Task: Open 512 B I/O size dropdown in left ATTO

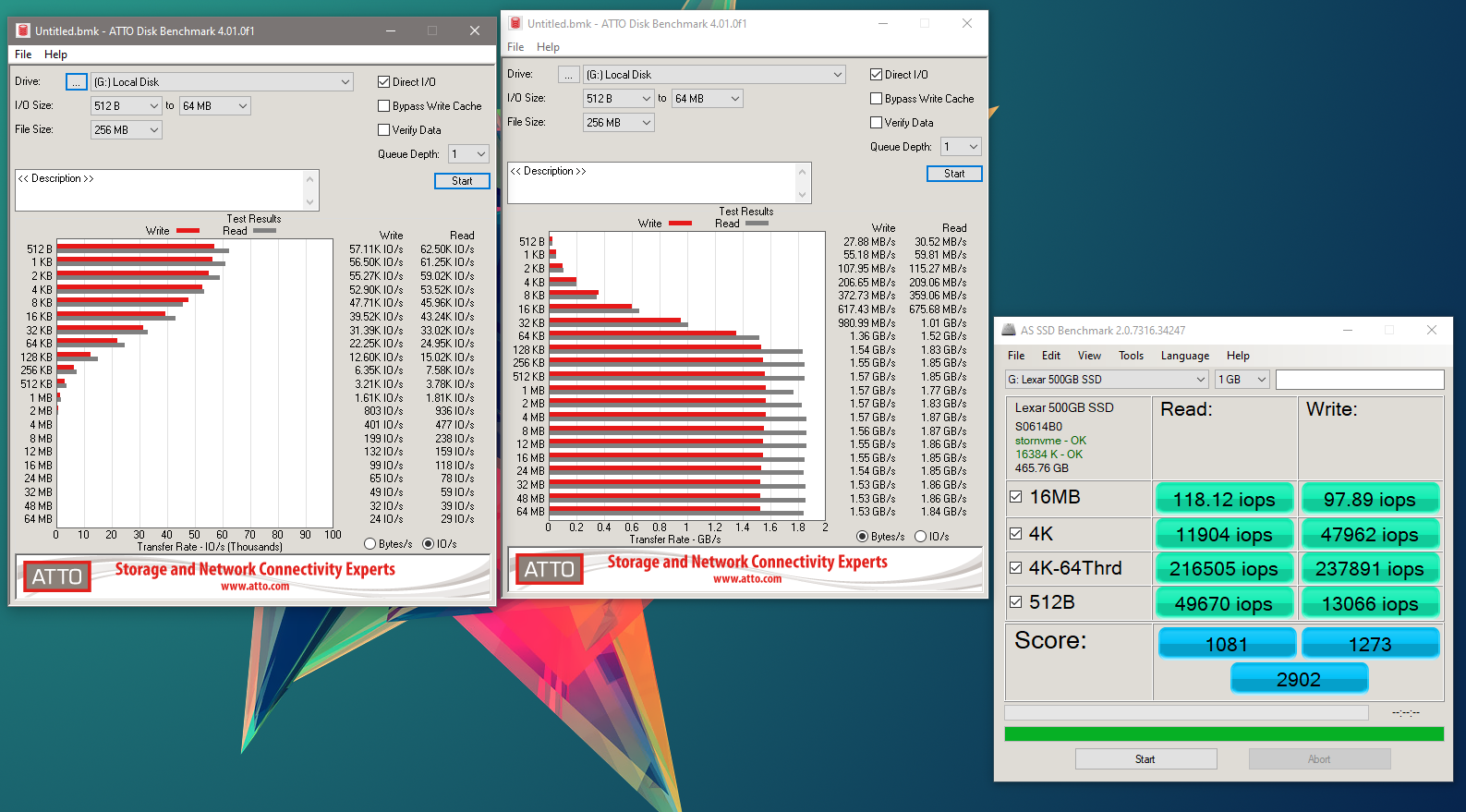Action: click(x=127, y=106)
